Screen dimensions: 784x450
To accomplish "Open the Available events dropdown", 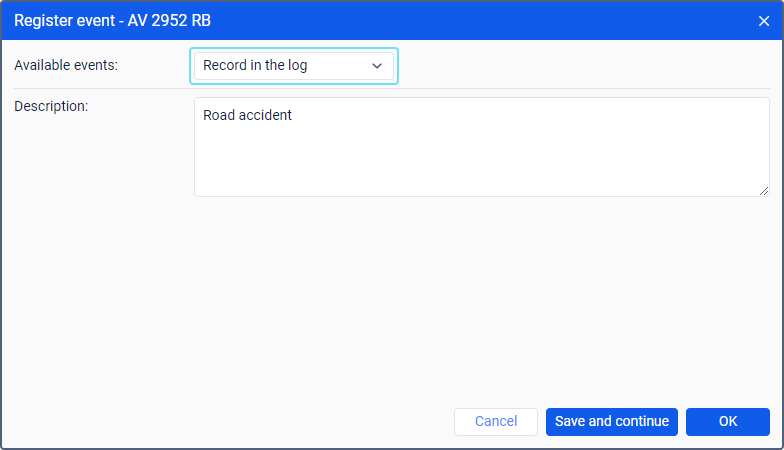I will point(293,66).
